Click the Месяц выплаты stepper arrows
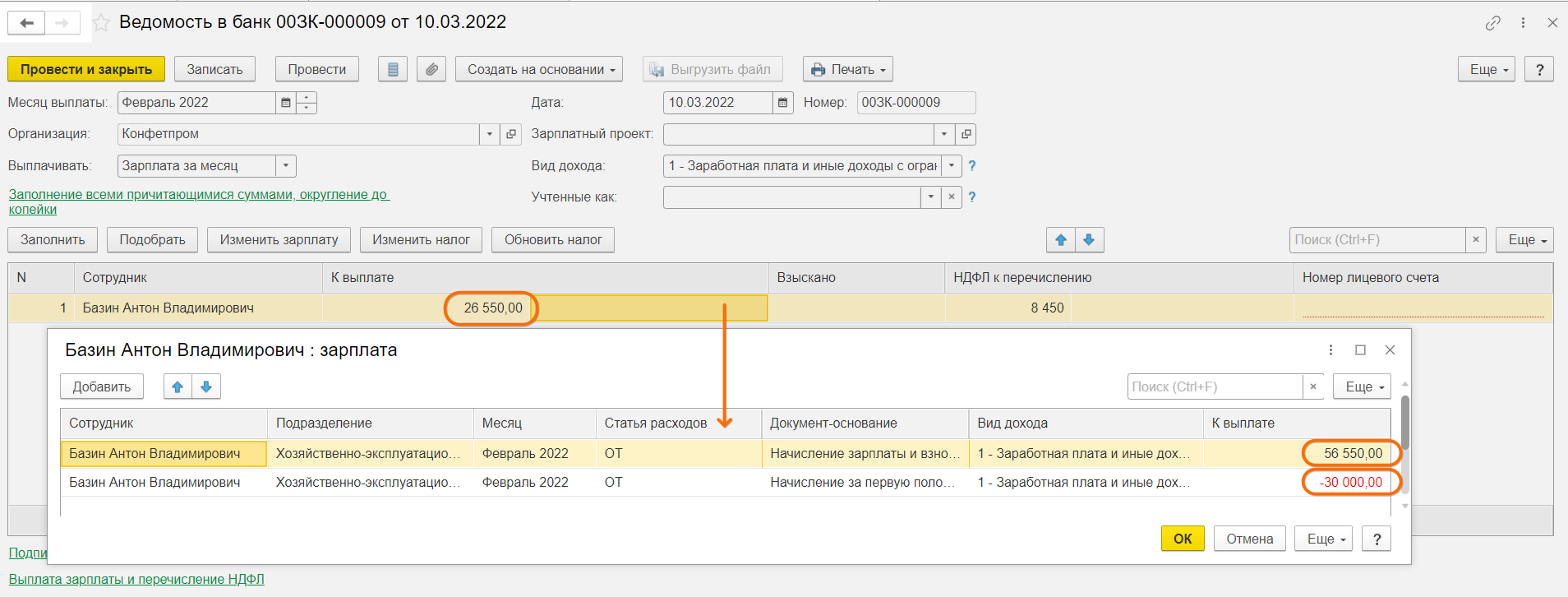Screen dimensions: 1568x597 click(x=307, y=103)
